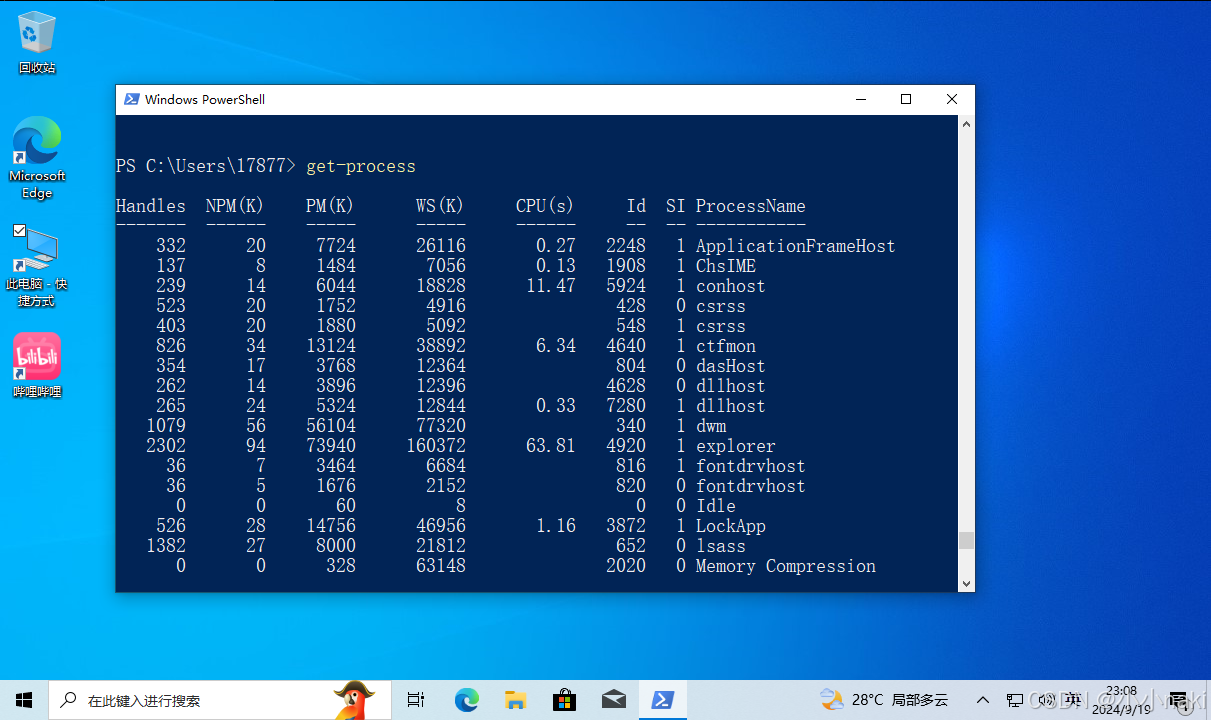Expand the hidden system tray icons
Screen dimensions: 1211x720
coord(984,700)
